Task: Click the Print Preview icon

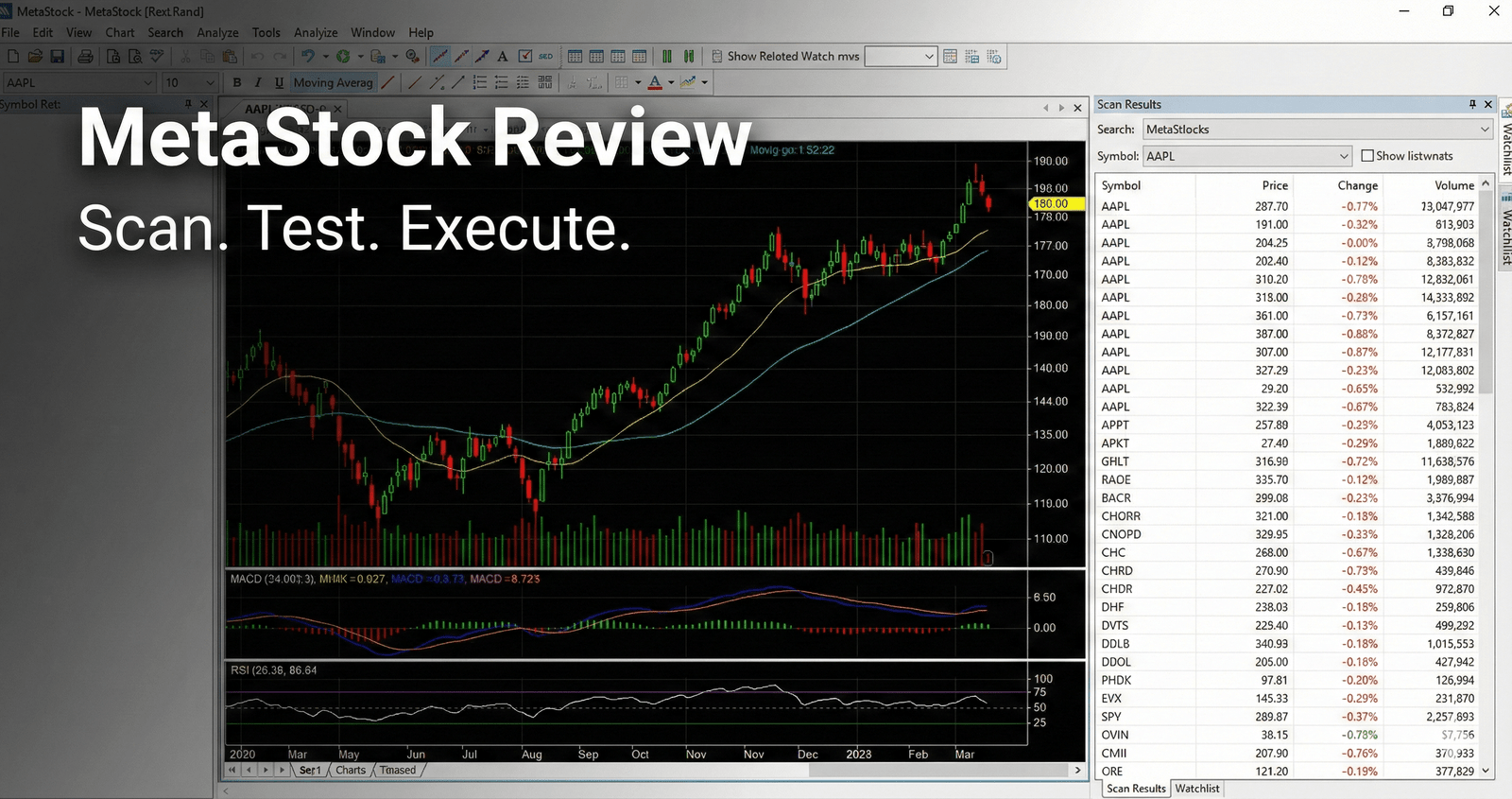Action: 135,57
